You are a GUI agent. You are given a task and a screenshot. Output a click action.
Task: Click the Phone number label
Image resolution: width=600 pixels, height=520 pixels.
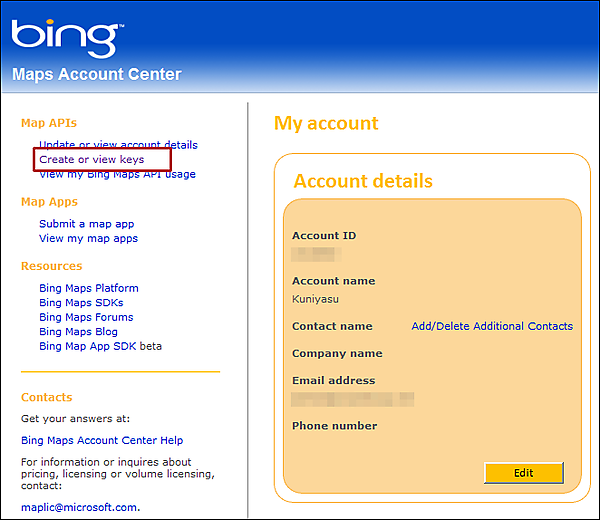click(x=334, y=426)
